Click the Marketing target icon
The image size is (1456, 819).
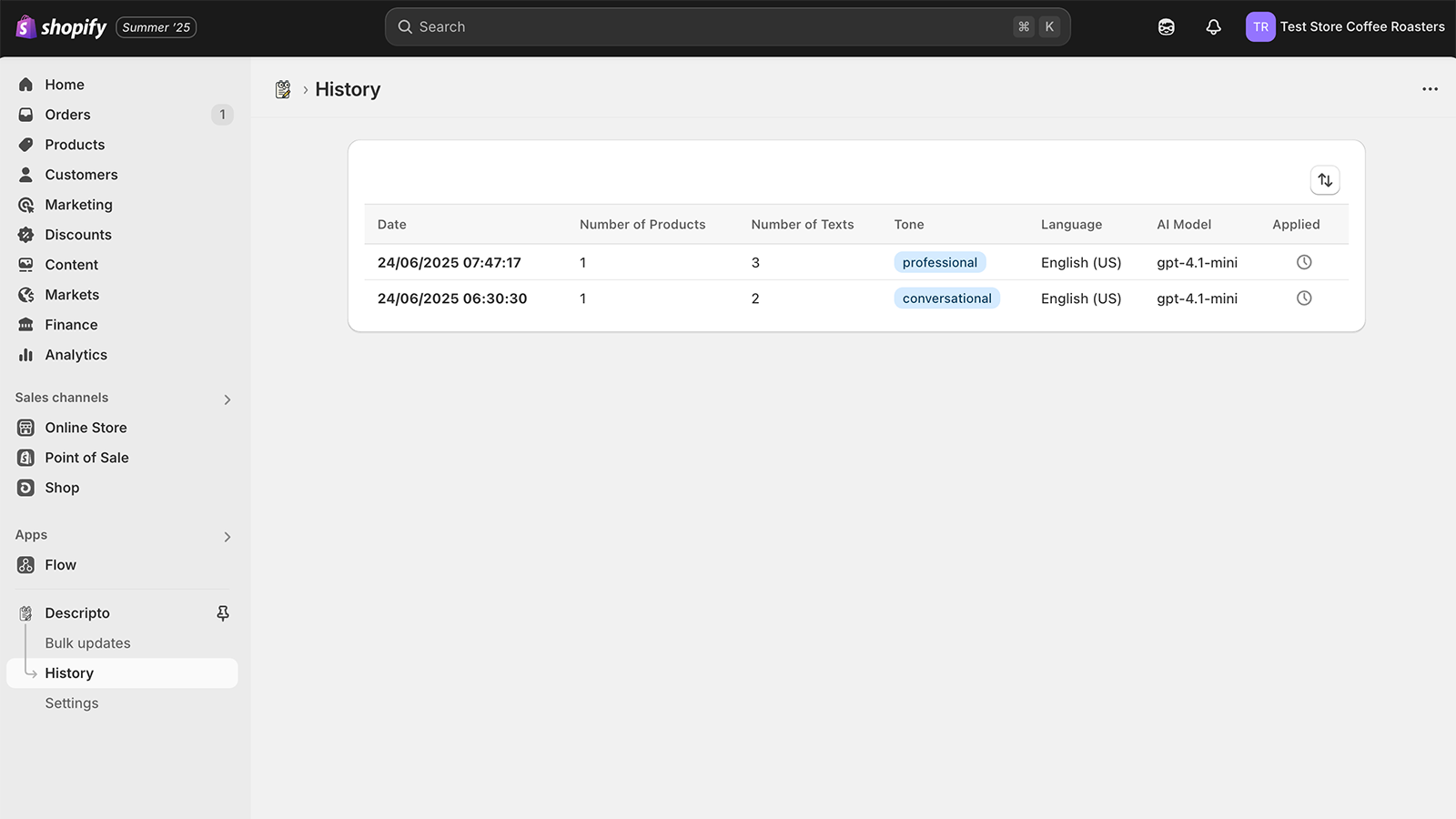[x=25, y=205]
